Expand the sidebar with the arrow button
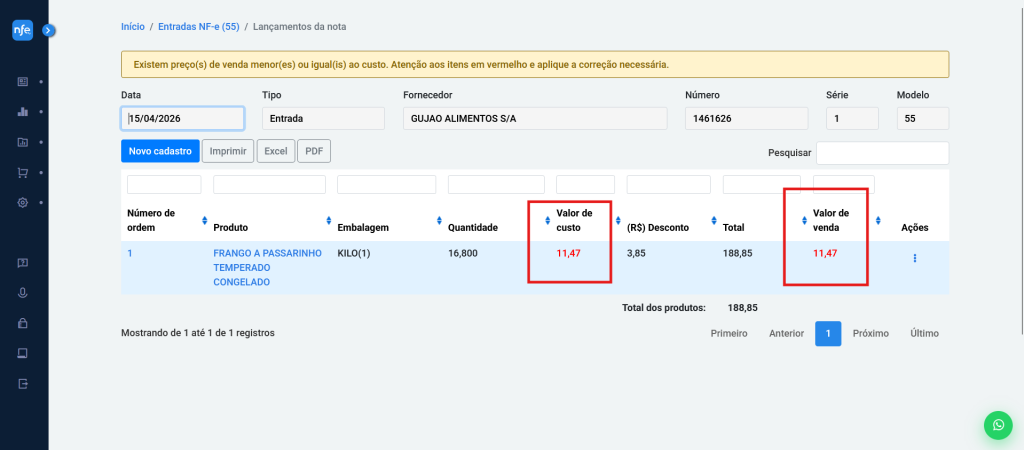Image resolution: width=1024 pixels, height=450 pixels. [48, 31]
